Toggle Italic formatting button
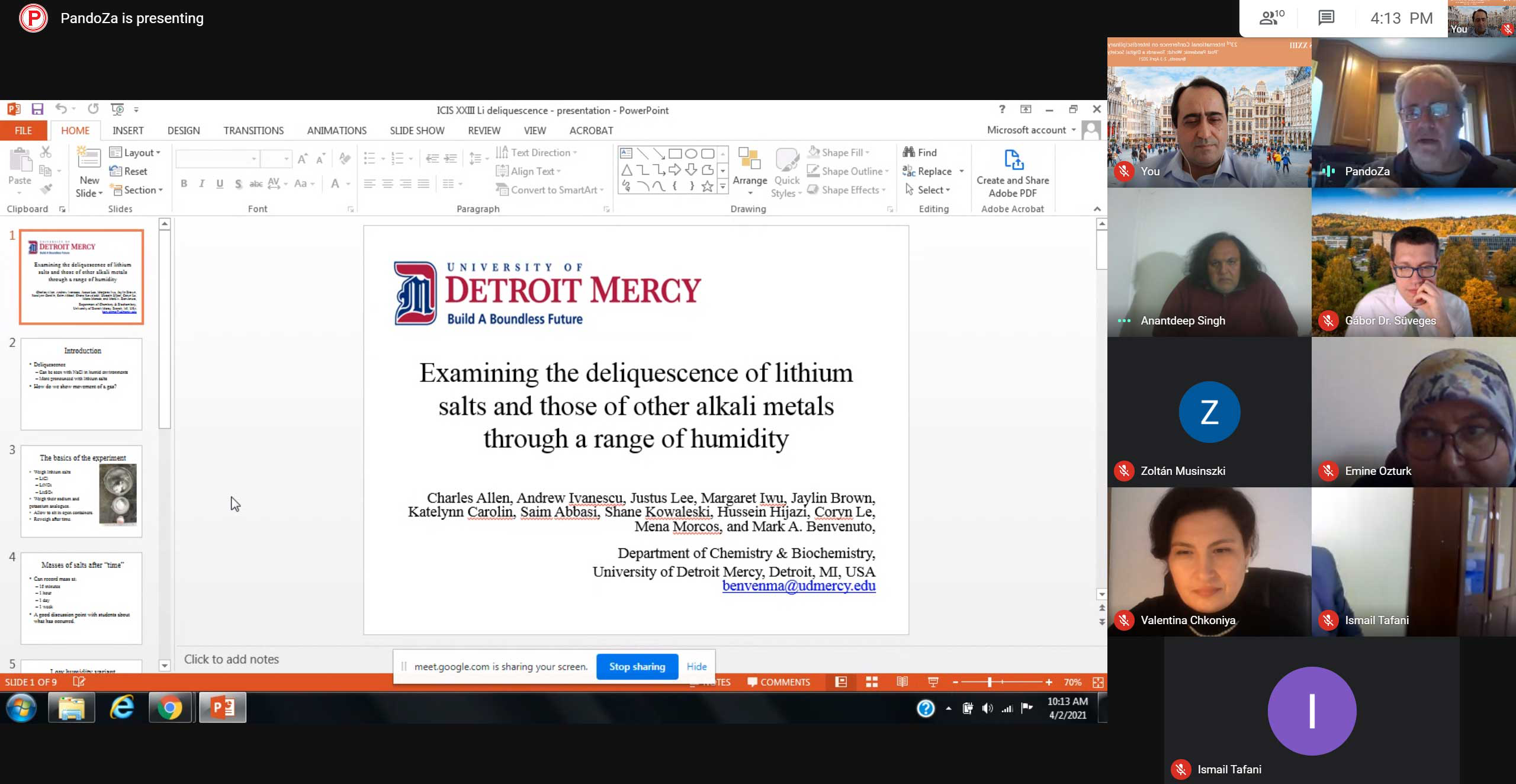This screenshot has height=784, width=1516. pyautogui.click(x=202, y=184)
